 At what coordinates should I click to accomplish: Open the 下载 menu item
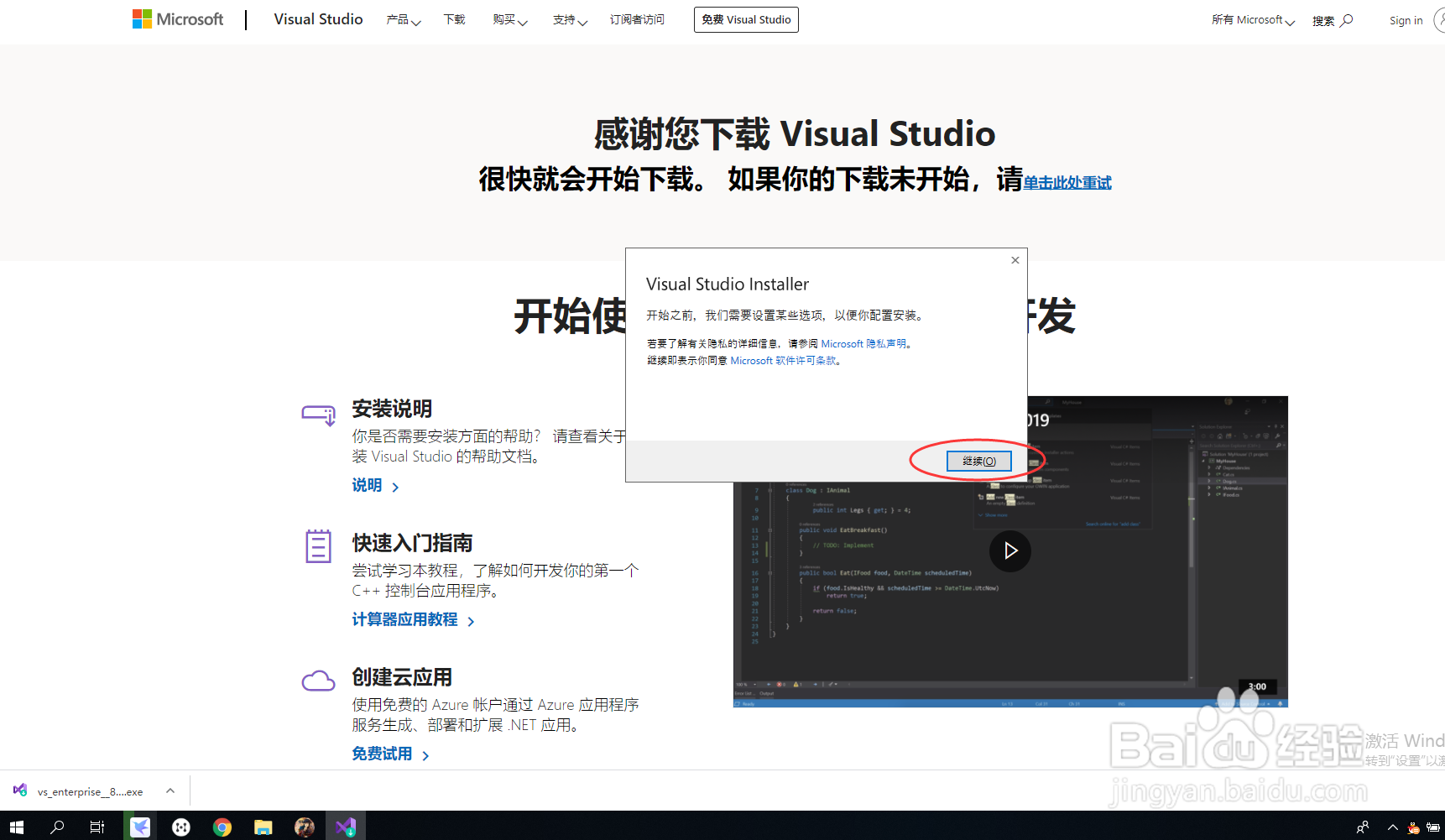coord(454,19)
